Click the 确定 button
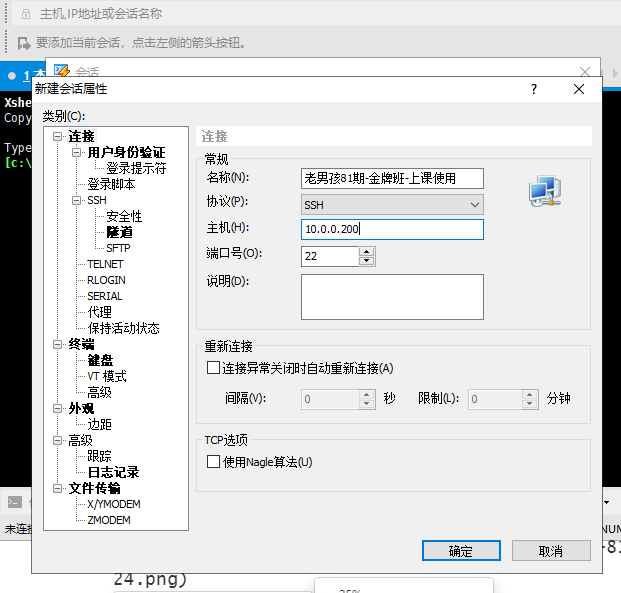Viewport: 621px width, 593px height. pyautogui.click(x=461, y=551)
